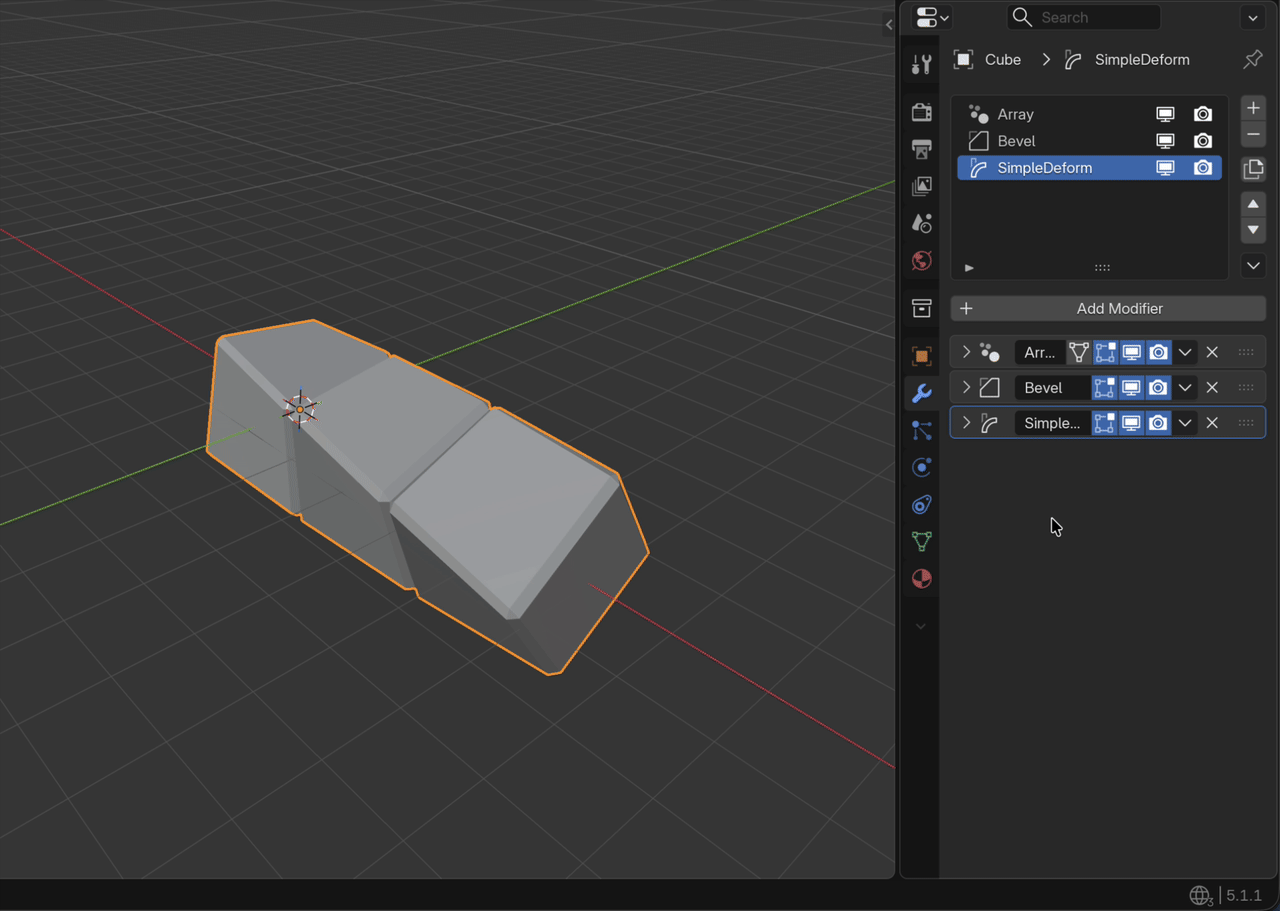The width and height of the screenshot is (1280, 911).
Task: Open the Collection properties tab
Action: coord(921,308)
